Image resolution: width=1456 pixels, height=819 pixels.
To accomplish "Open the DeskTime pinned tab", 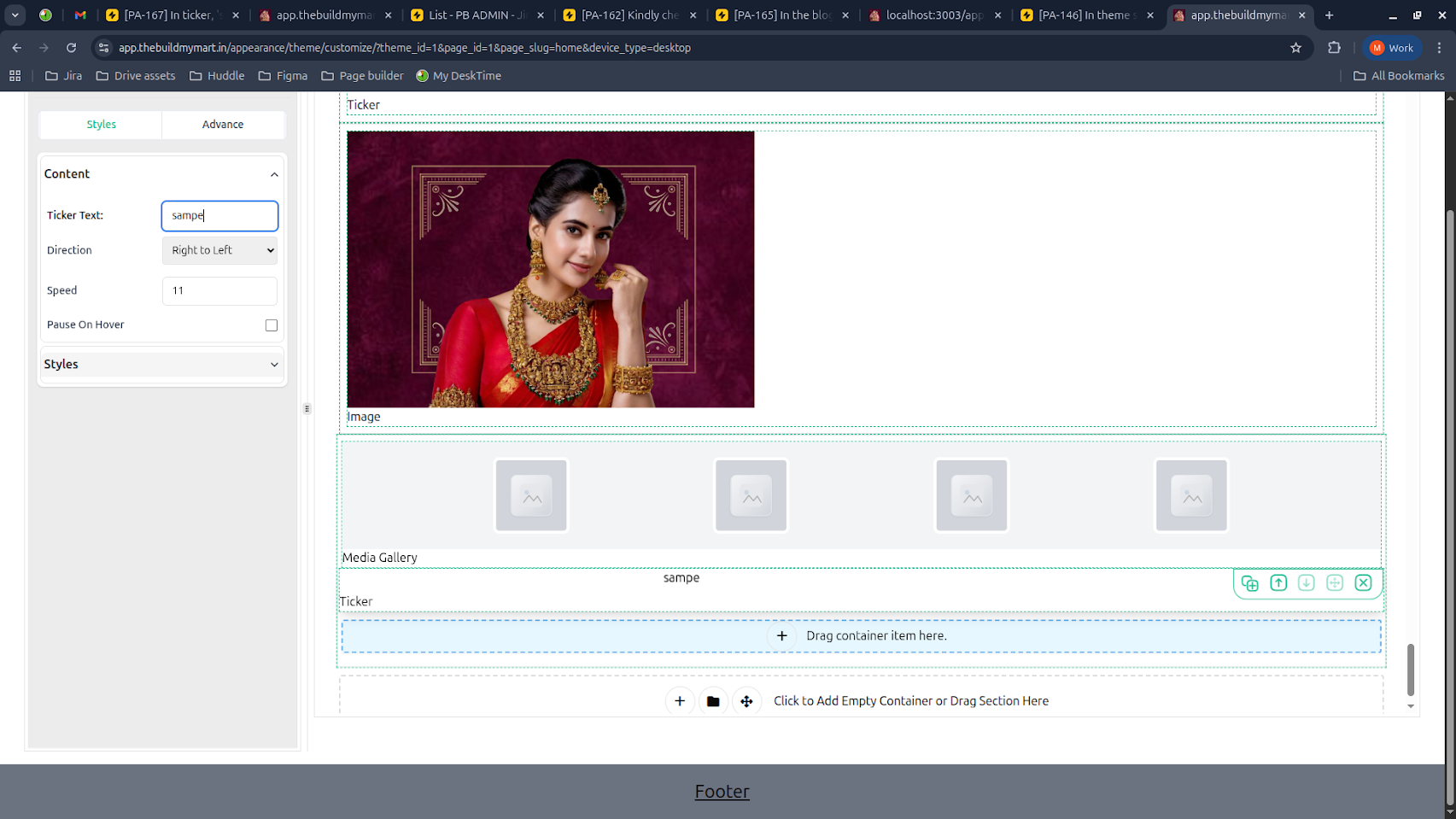I will pyautogui.click(x=46, y=15).
